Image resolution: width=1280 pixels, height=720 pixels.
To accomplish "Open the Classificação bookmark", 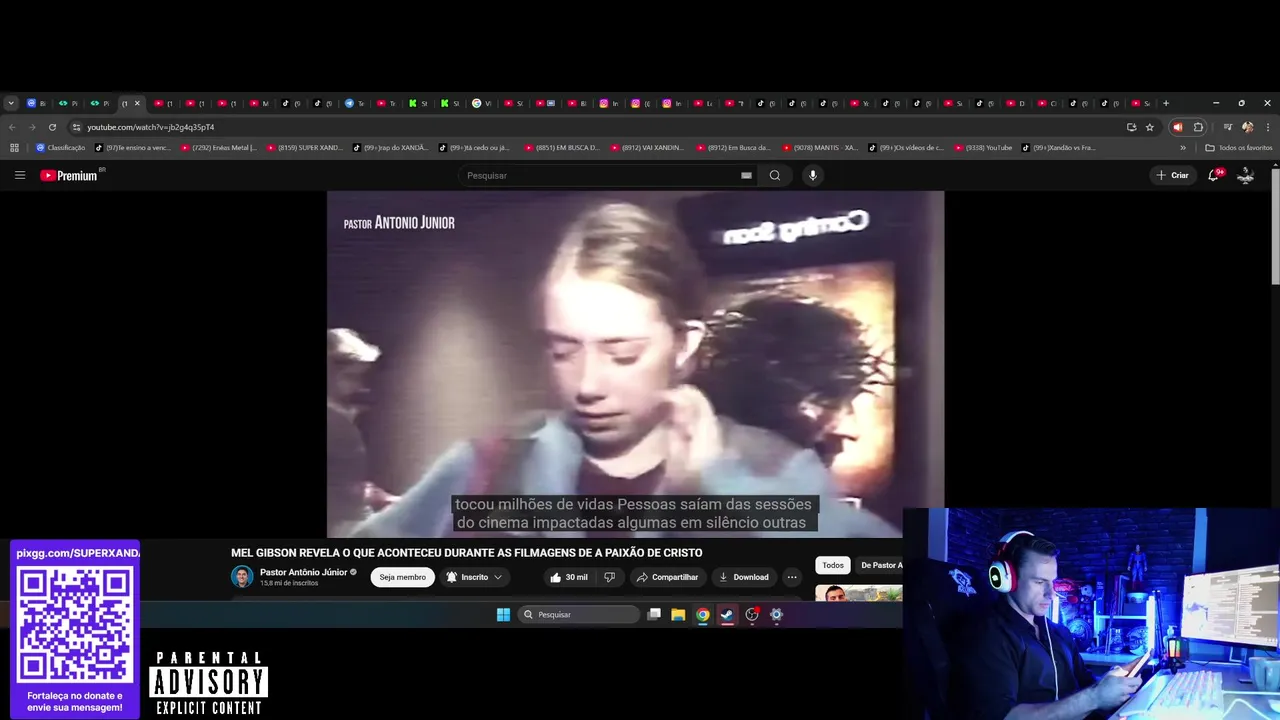I will tap(60, 147).
